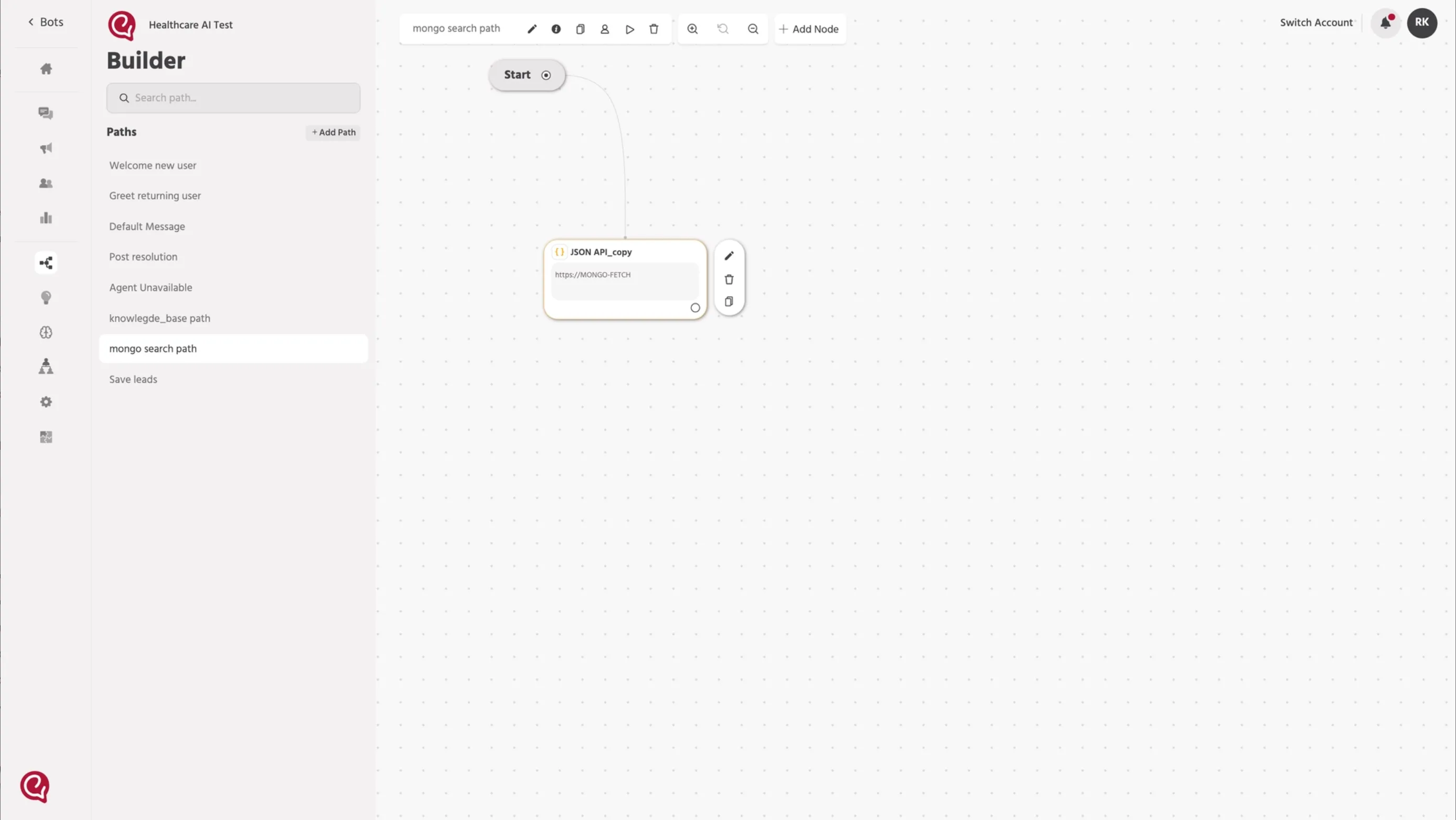Focus the Search path field
The image size is (1456, 820).
click(233, 98)
